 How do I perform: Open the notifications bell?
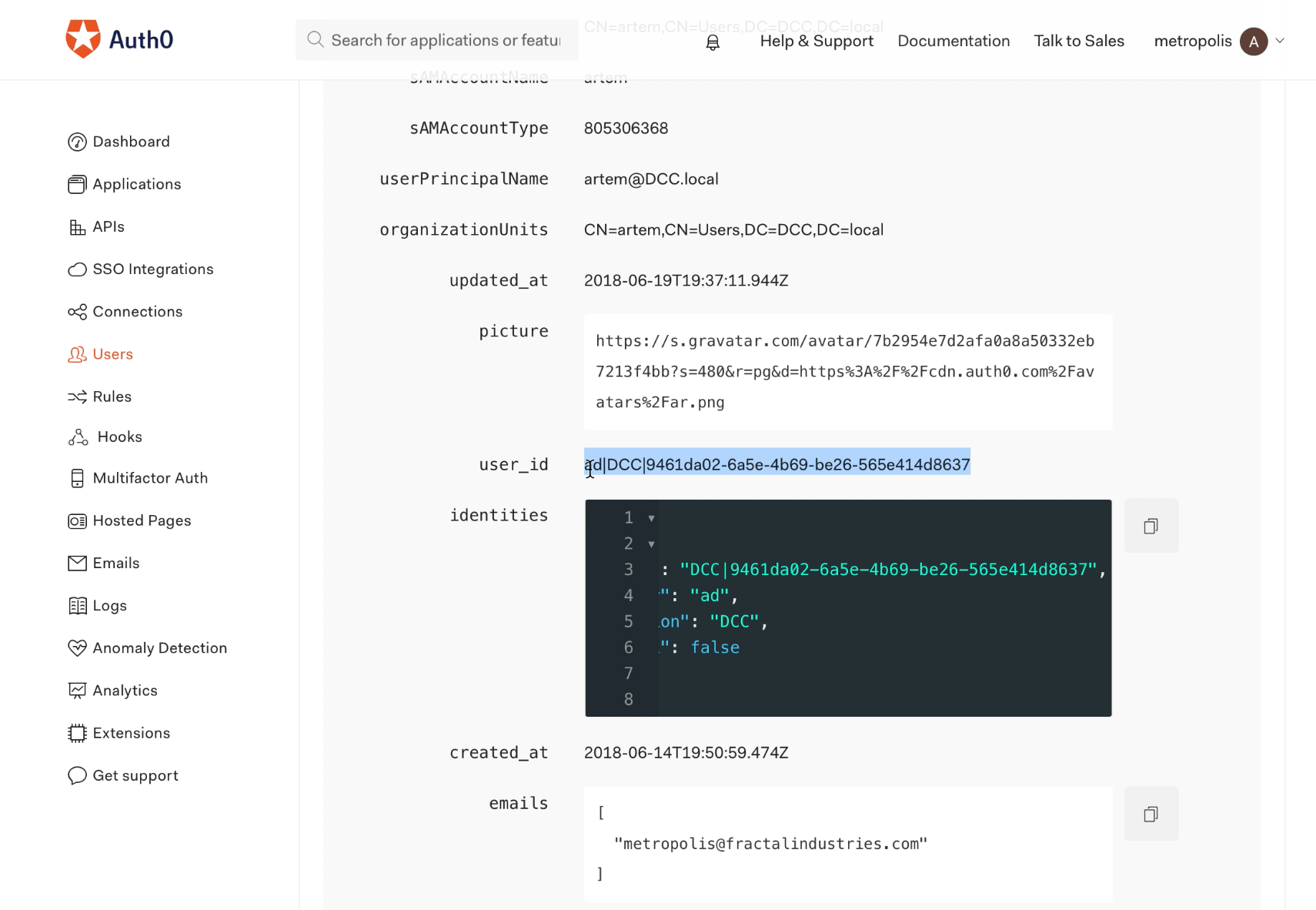click(713, 42)
